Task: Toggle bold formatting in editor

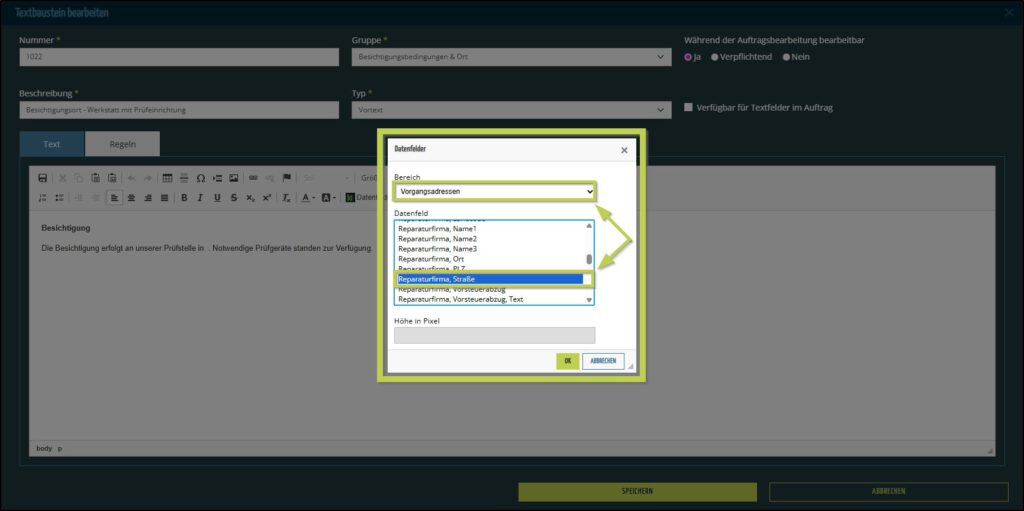Action: point(184,198)
